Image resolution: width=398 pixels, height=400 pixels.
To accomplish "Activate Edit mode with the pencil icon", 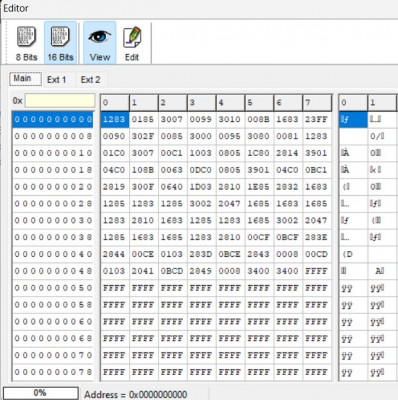I will (x=132, y=43).
